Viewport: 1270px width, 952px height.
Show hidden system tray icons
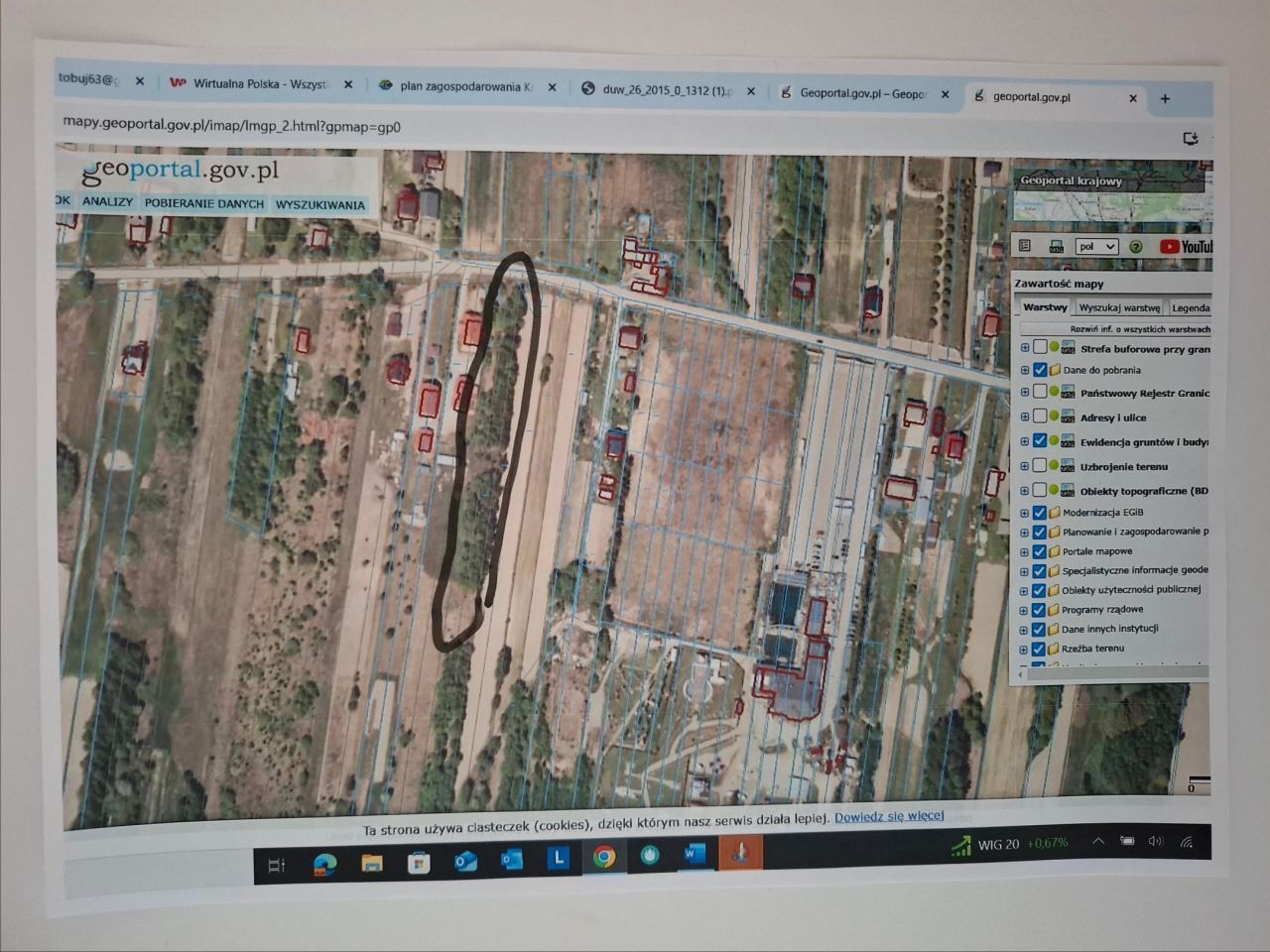(x=1098, y=842)
